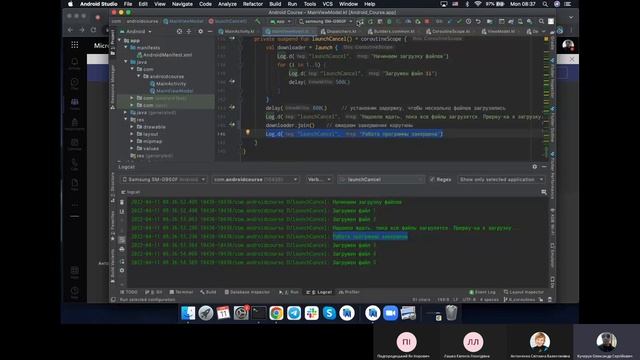Expand the values folder in project tree
The image size is (640, 360).
coord(132,149)
